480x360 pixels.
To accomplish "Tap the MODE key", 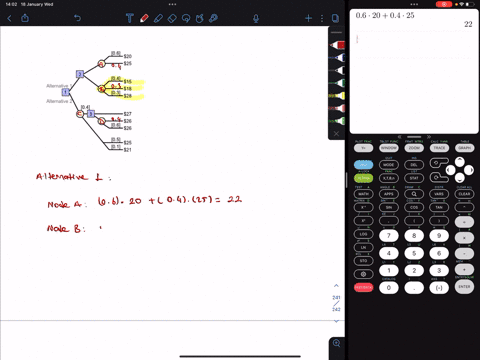I will (x=389, y=165).
